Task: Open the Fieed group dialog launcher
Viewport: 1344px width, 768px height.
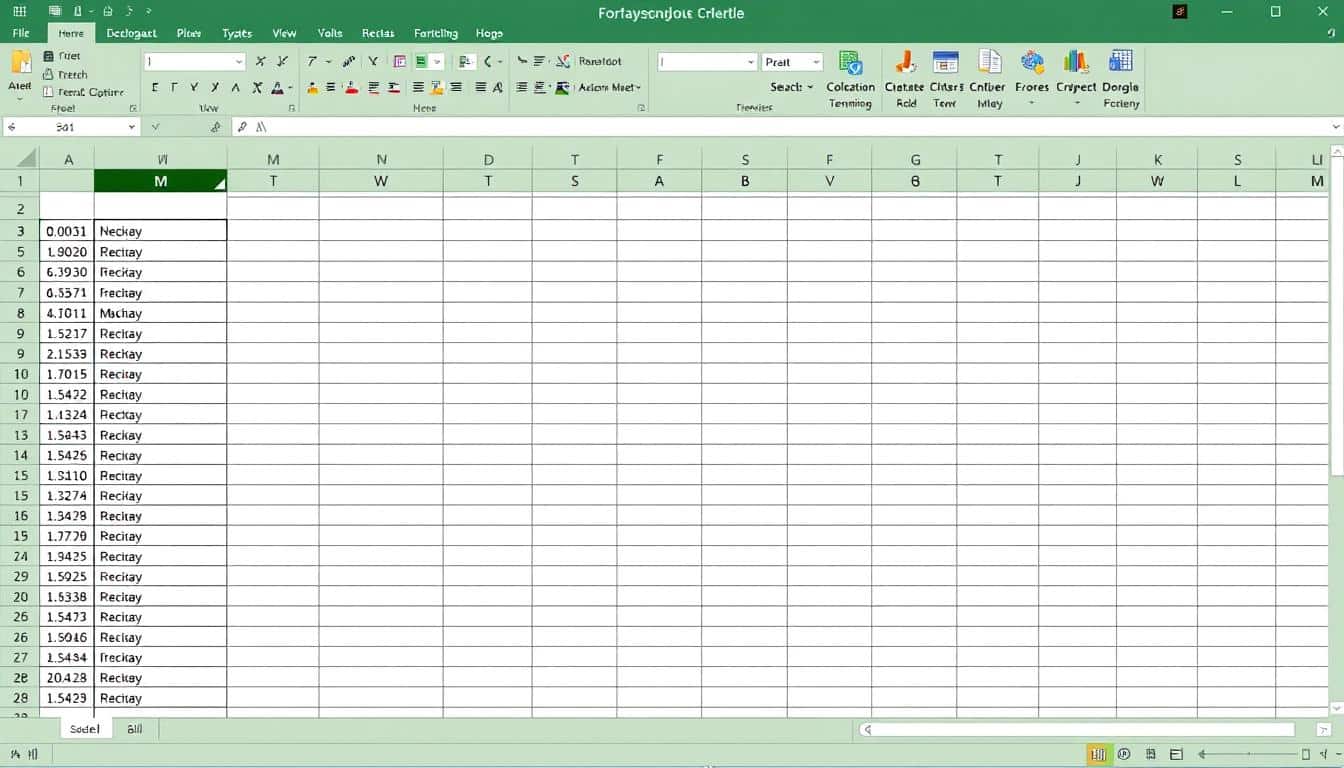Action: [x=132, y=108]
